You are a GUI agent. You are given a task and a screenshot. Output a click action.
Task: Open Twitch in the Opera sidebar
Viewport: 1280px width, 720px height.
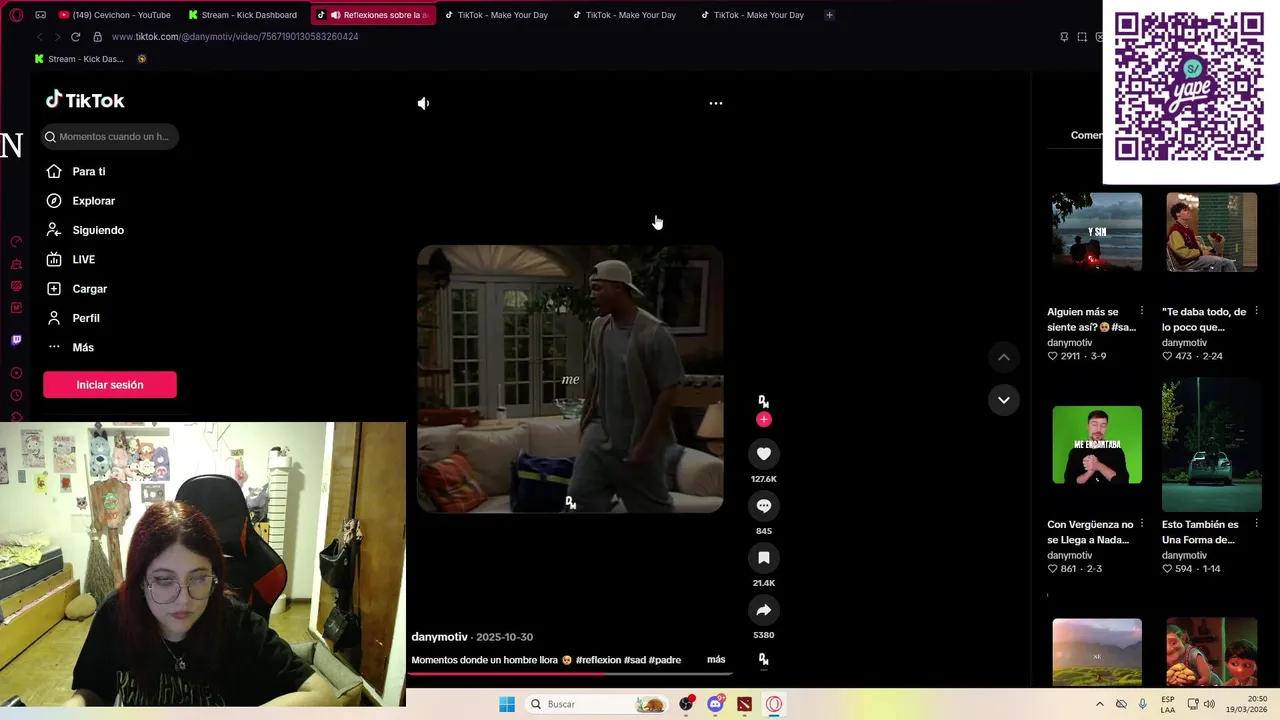coord(16,340)
